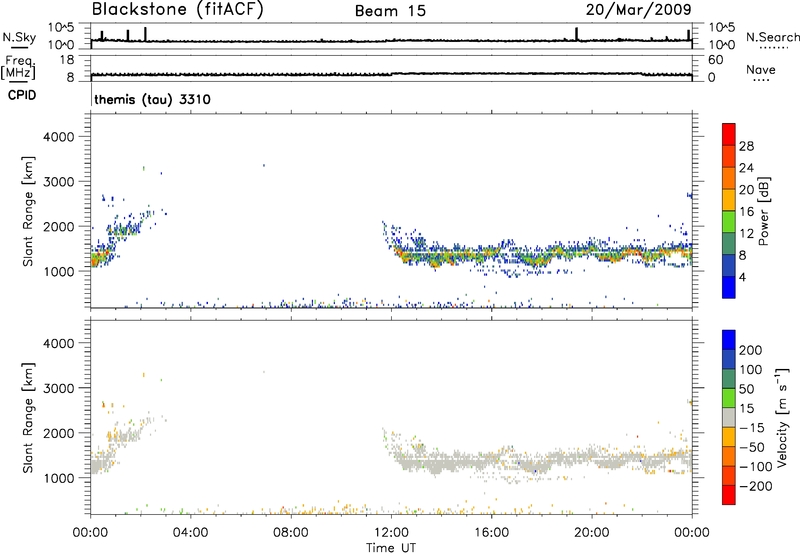Screen dimensions: 800x554
Task: Click the 16:00 time tick label
Action: (x=491, y=533)
